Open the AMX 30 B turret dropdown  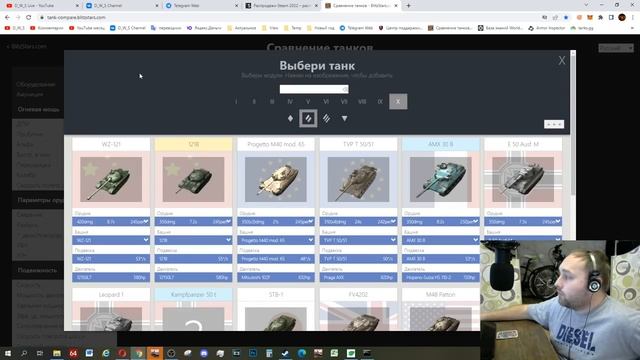coord(441,240)
